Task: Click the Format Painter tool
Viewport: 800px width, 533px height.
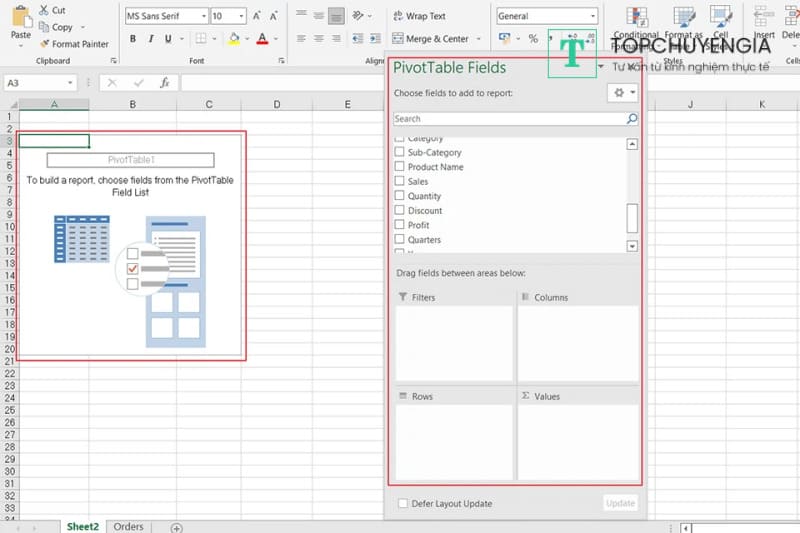Action: [x=74, y=44]
